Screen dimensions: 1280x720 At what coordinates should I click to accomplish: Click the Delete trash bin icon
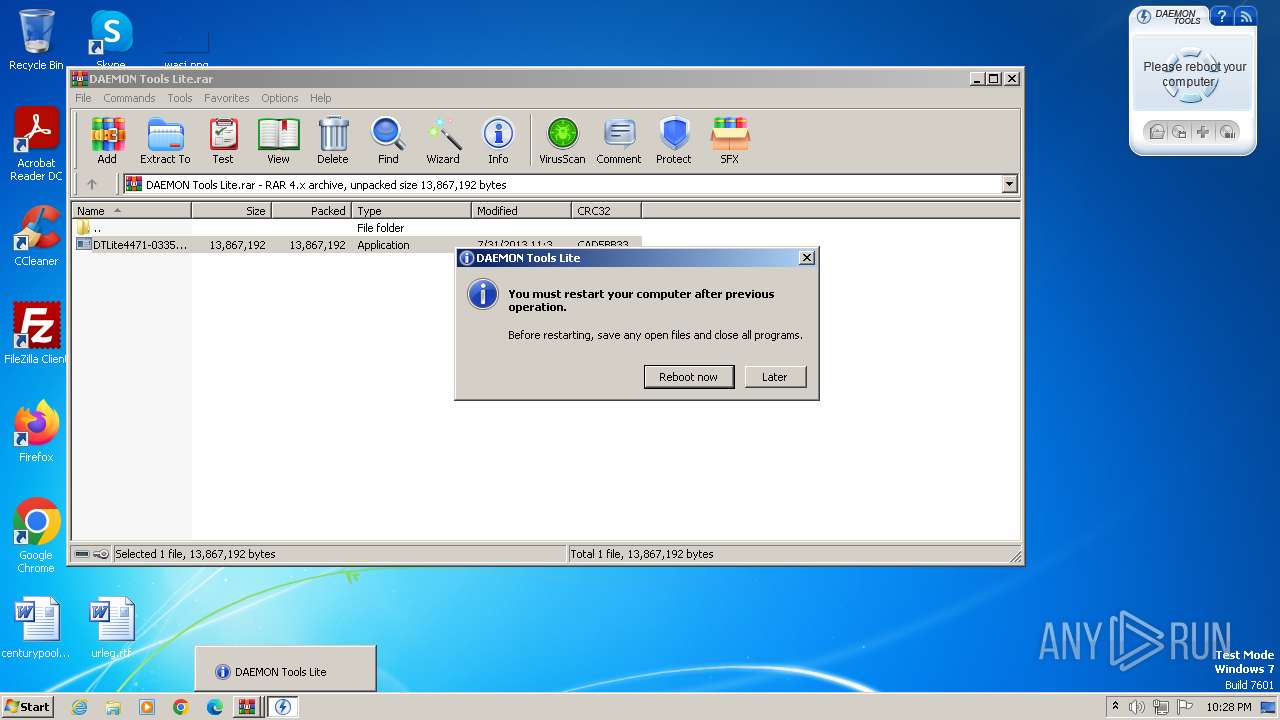pos(333,141)
